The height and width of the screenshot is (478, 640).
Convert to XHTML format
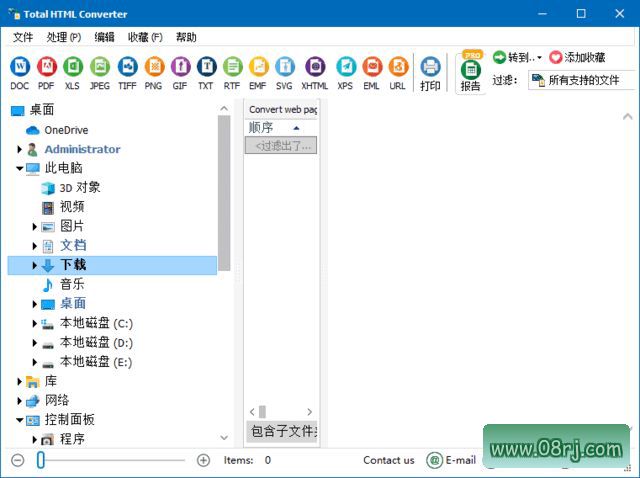315,73
